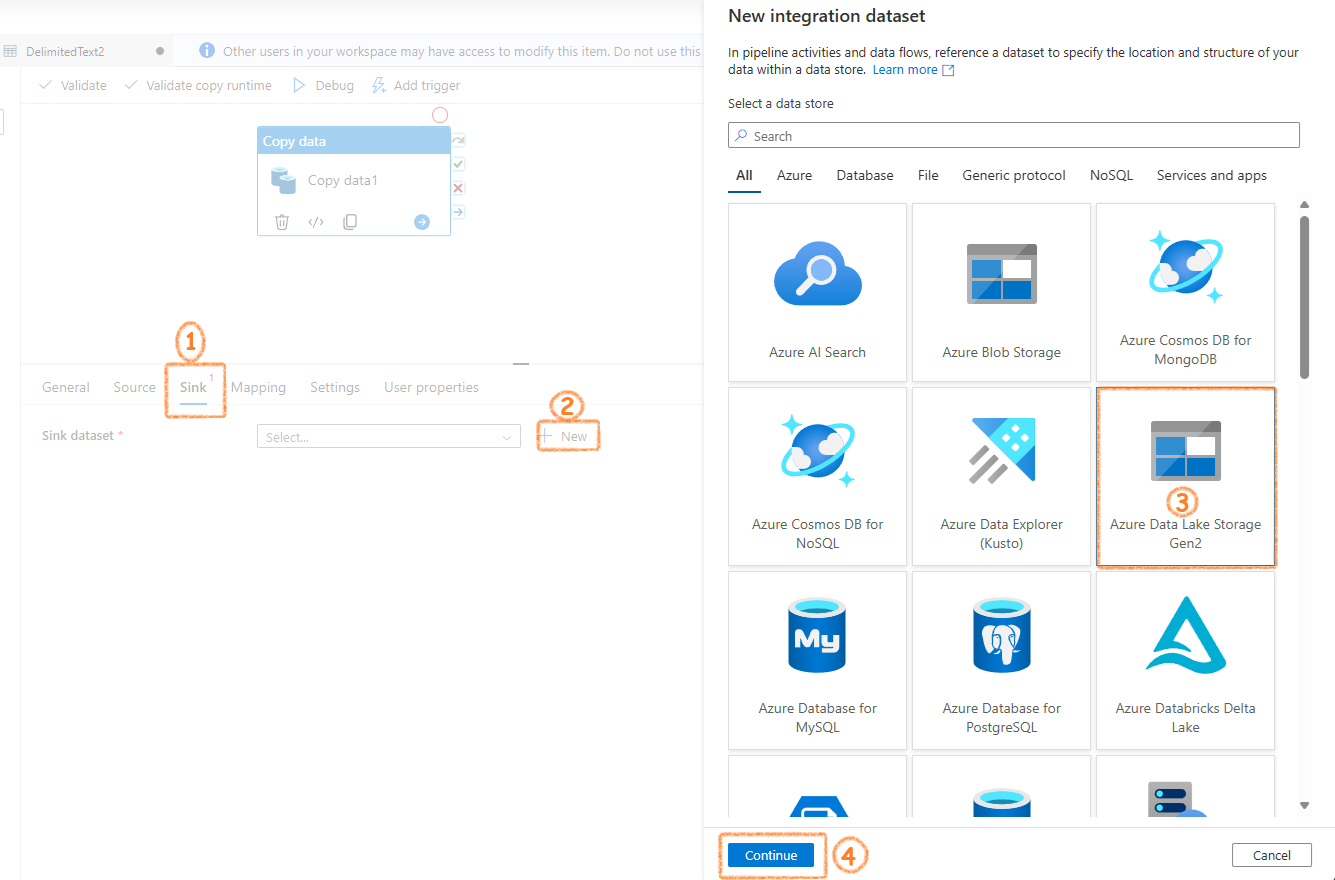
Task: Open the General tab of Copy data
Action: point(66,387)
